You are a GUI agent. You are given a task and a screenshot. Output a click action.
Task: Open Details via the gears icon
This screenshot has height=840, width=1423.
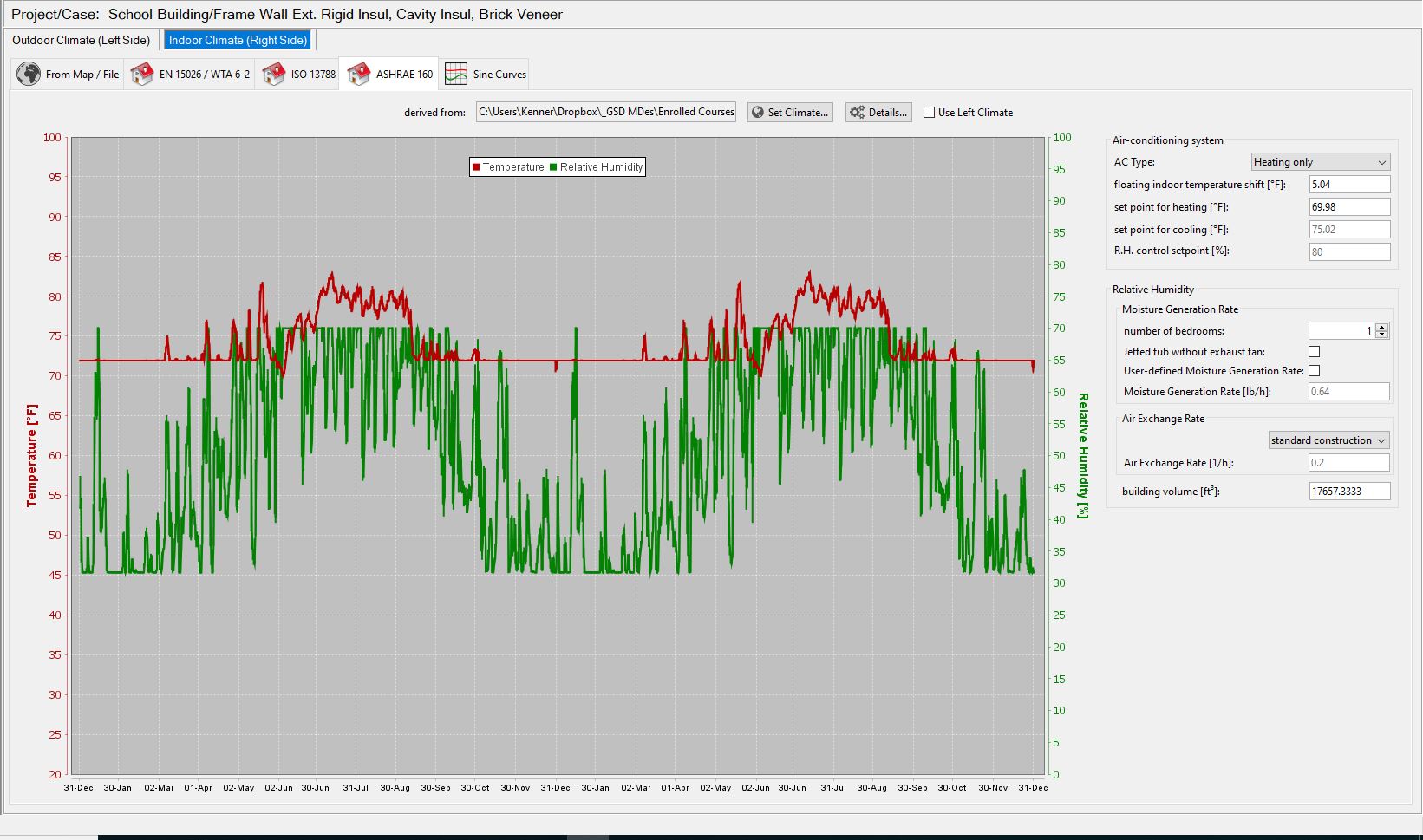[x=855, y=112]
